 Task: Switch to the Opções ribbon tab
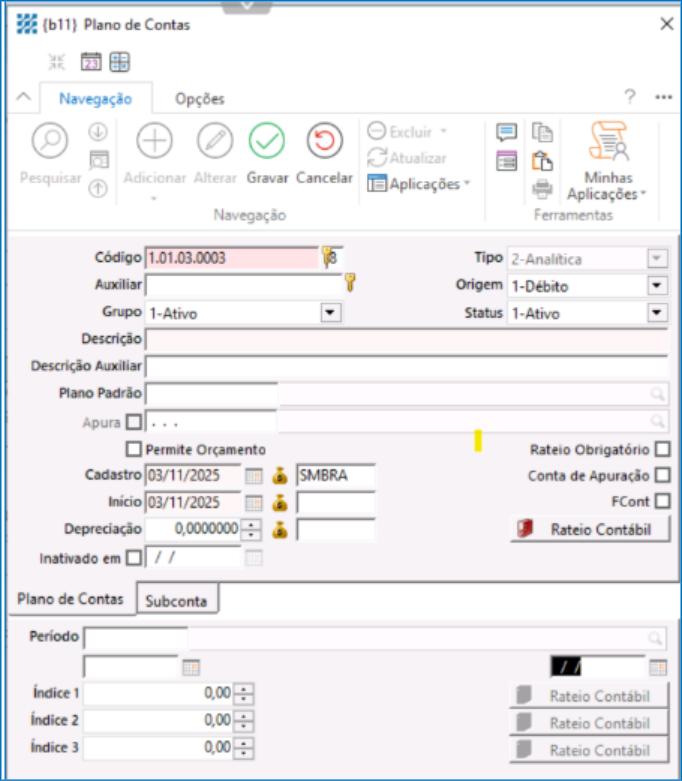point(199,99)
